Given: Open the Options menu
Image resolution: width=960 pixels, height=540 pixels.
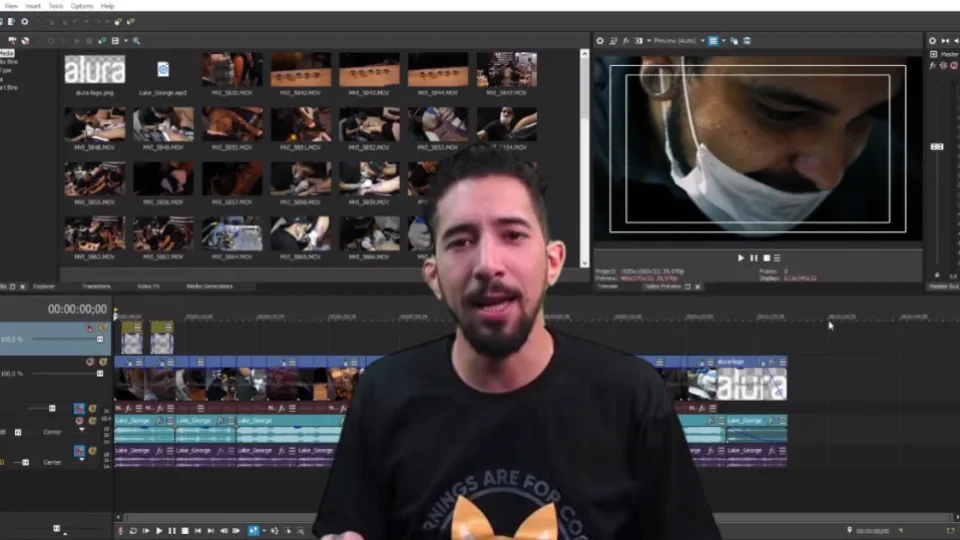Looking at the screenshot, I should [81, 6].
